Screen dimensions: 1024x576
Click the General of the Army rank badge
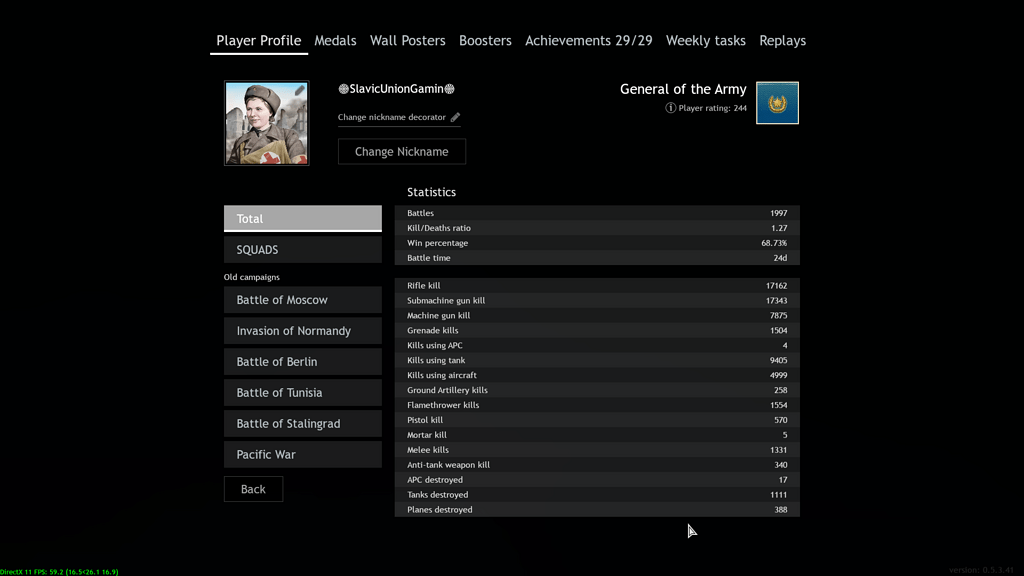777,103
